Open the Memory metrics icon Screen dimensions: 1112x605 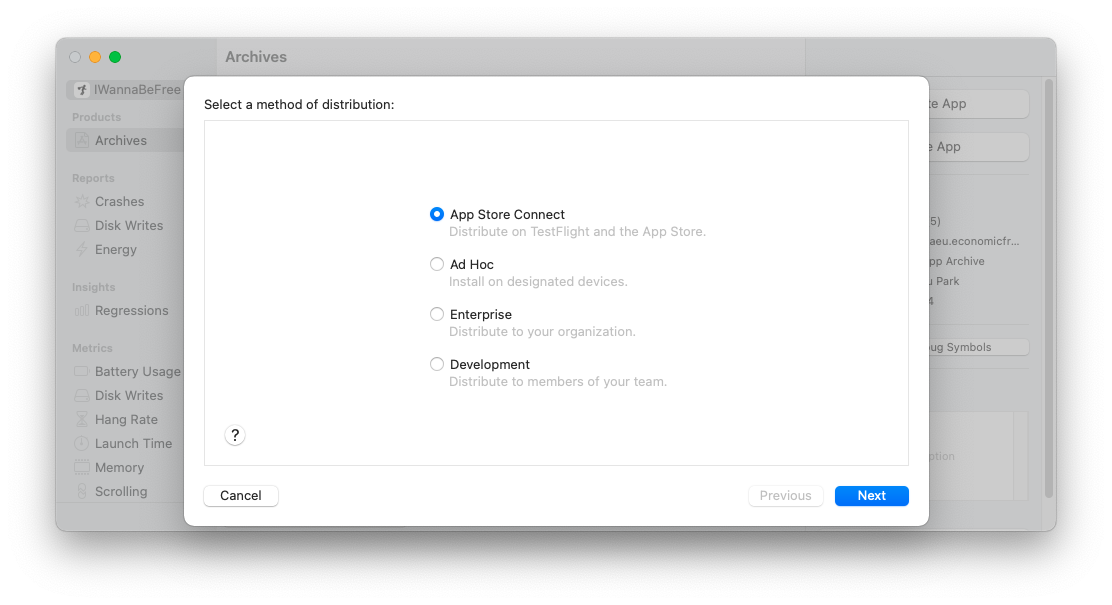pyautogui.click(x=82, y=468)
